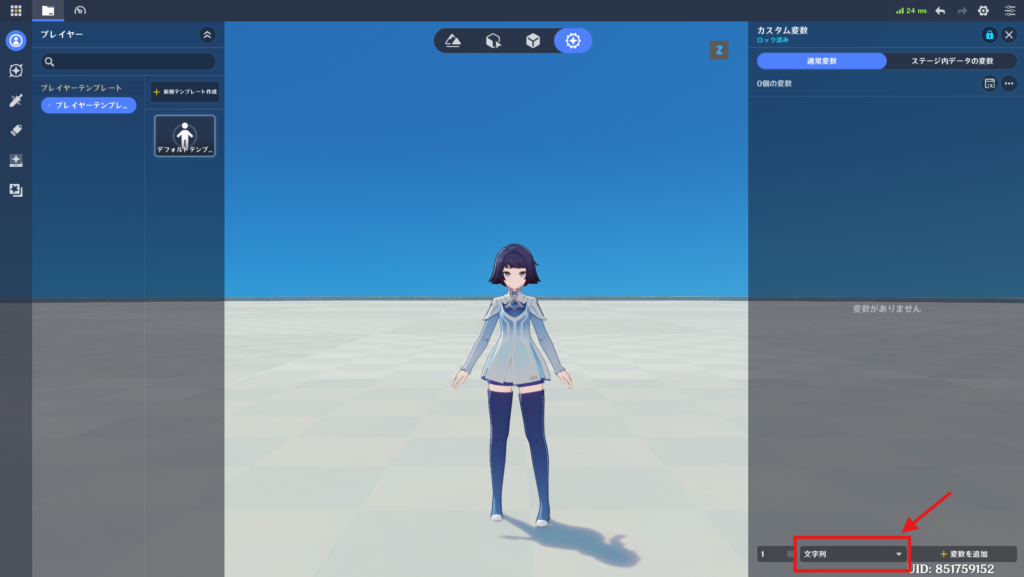Click 新規テンプレート作成 button
Image resolution: width=1024 pixels, height=577 pixels.
point(185,91)
